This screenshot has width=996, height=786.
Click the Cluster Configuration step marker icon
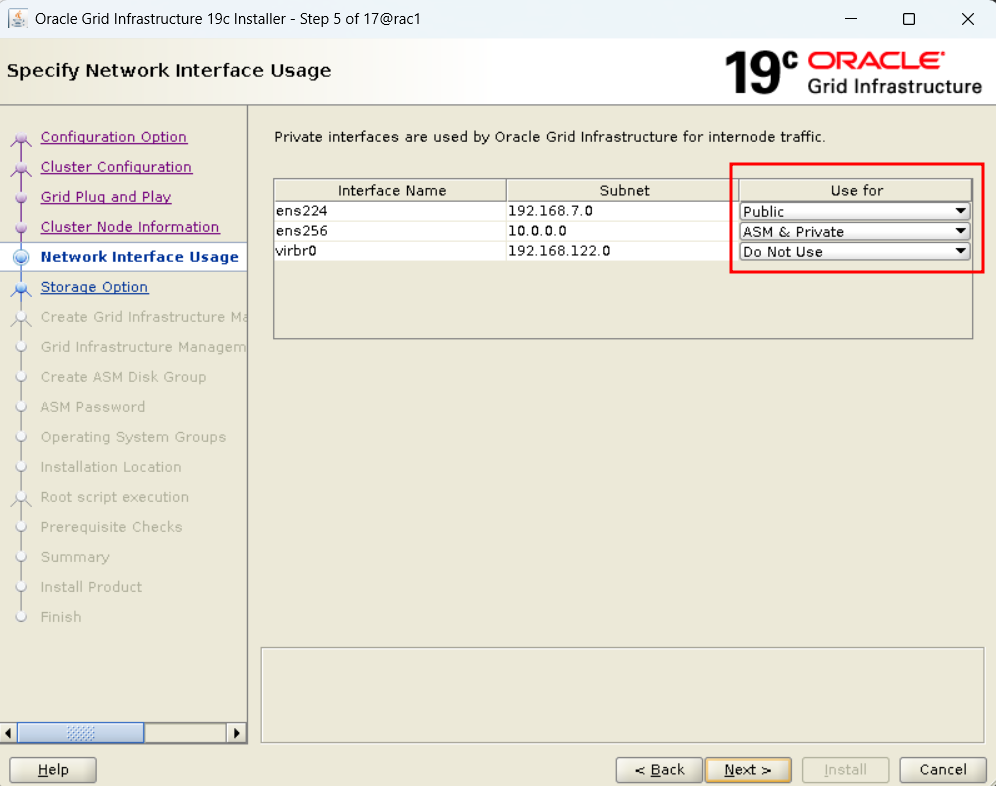click(x=21, y=168)
